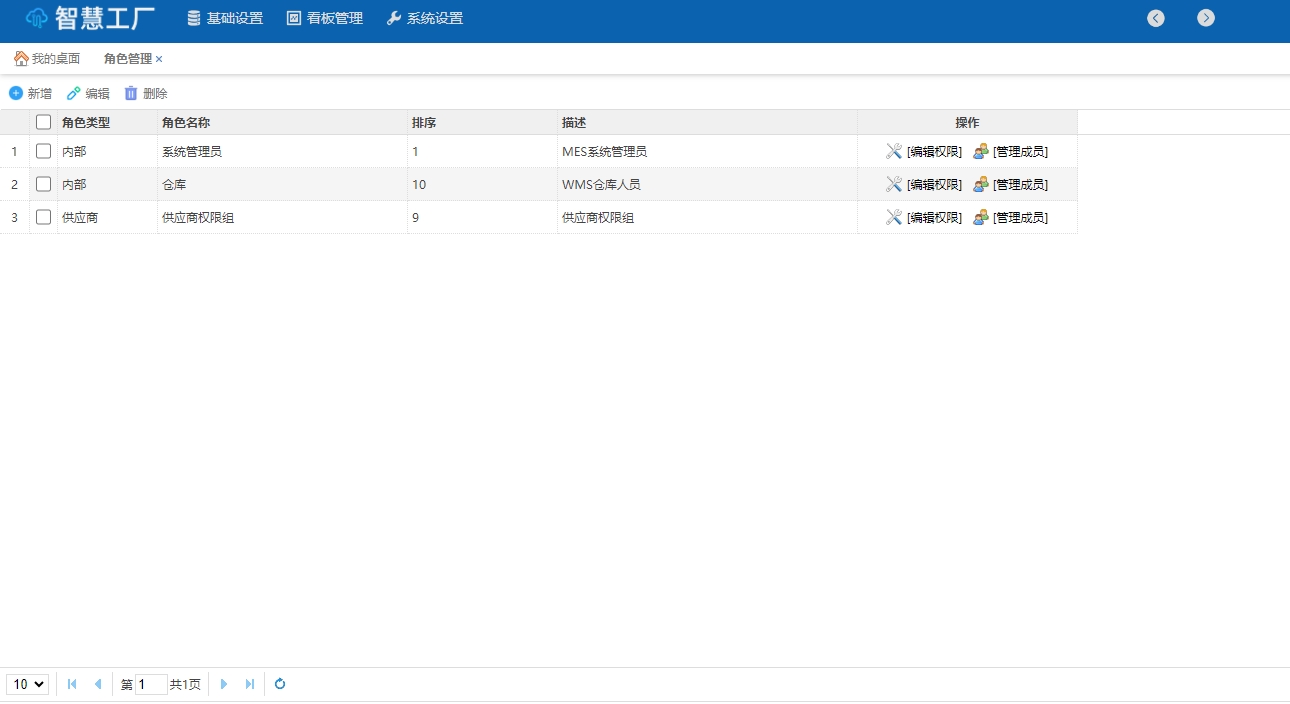Check the box for 仓库 row

44,184
